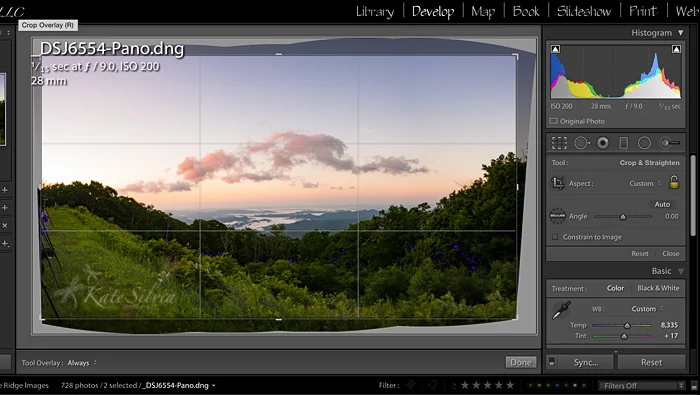Viewport: 700px width, 395px height.
Task: Filter by flagged photos icon
Action: (x=411, y=385)
